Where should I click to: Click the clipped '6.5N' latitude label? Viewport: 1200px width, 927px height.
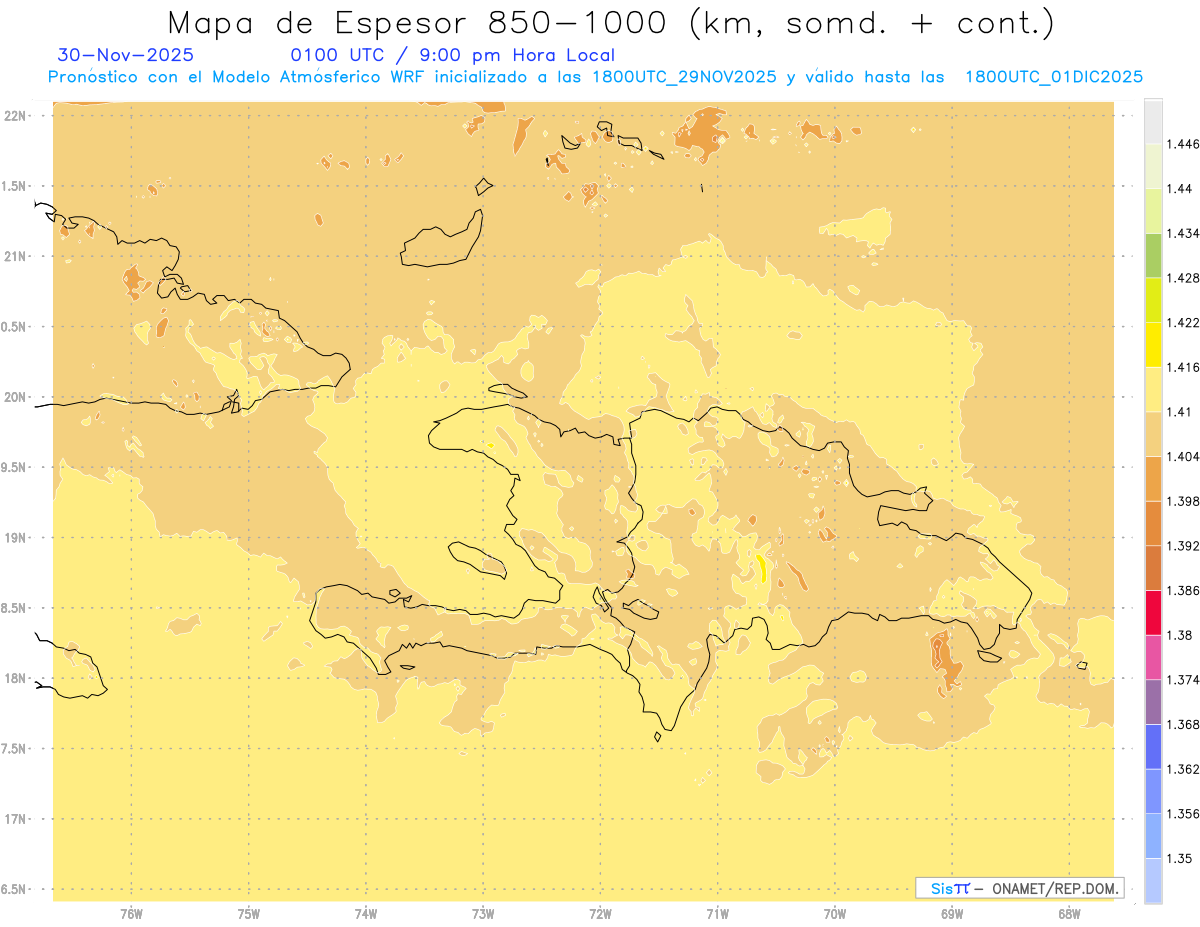15,889
